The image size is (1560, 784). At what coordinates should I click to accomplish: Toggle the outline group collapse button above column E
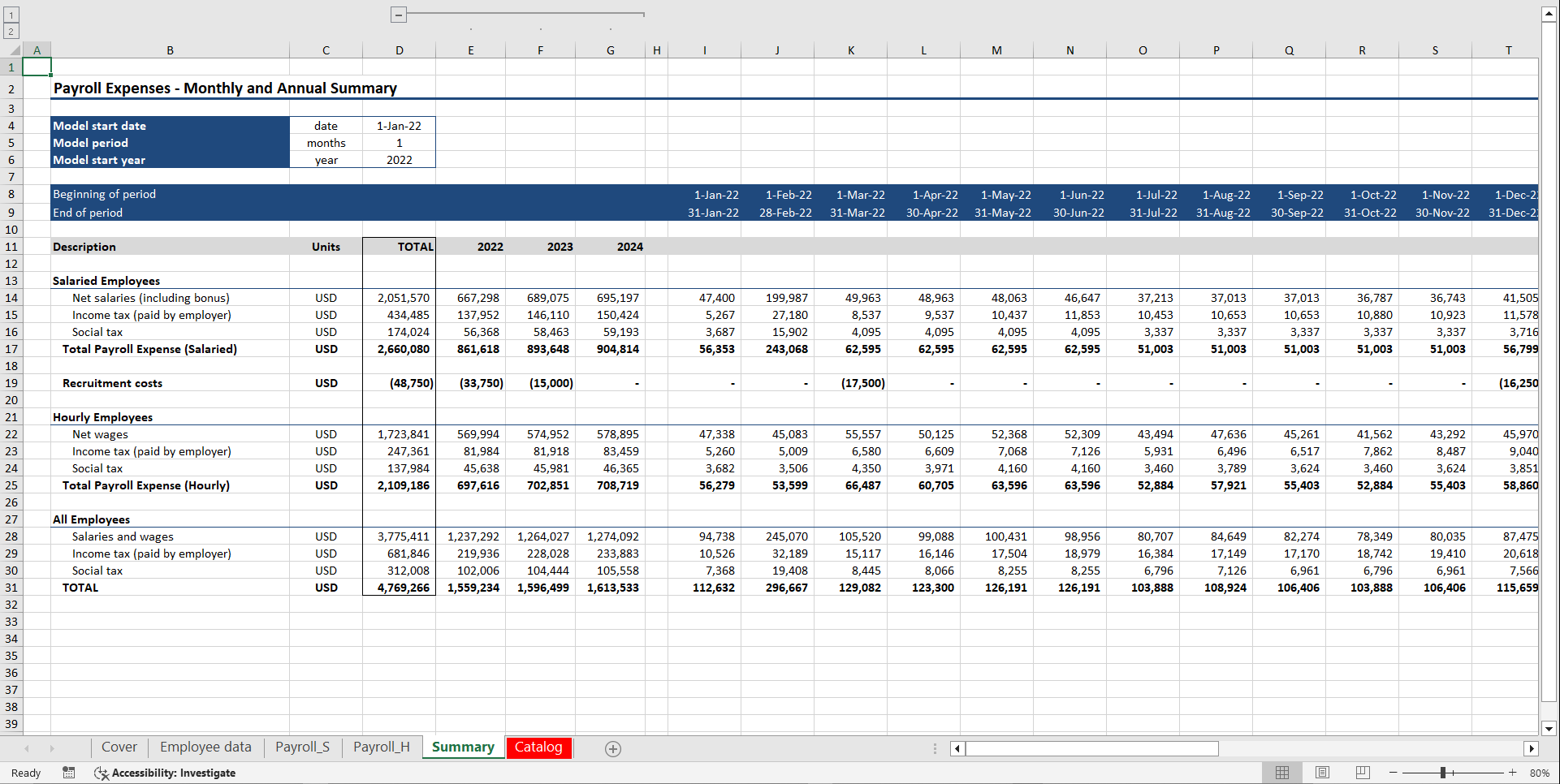[398, 14]
